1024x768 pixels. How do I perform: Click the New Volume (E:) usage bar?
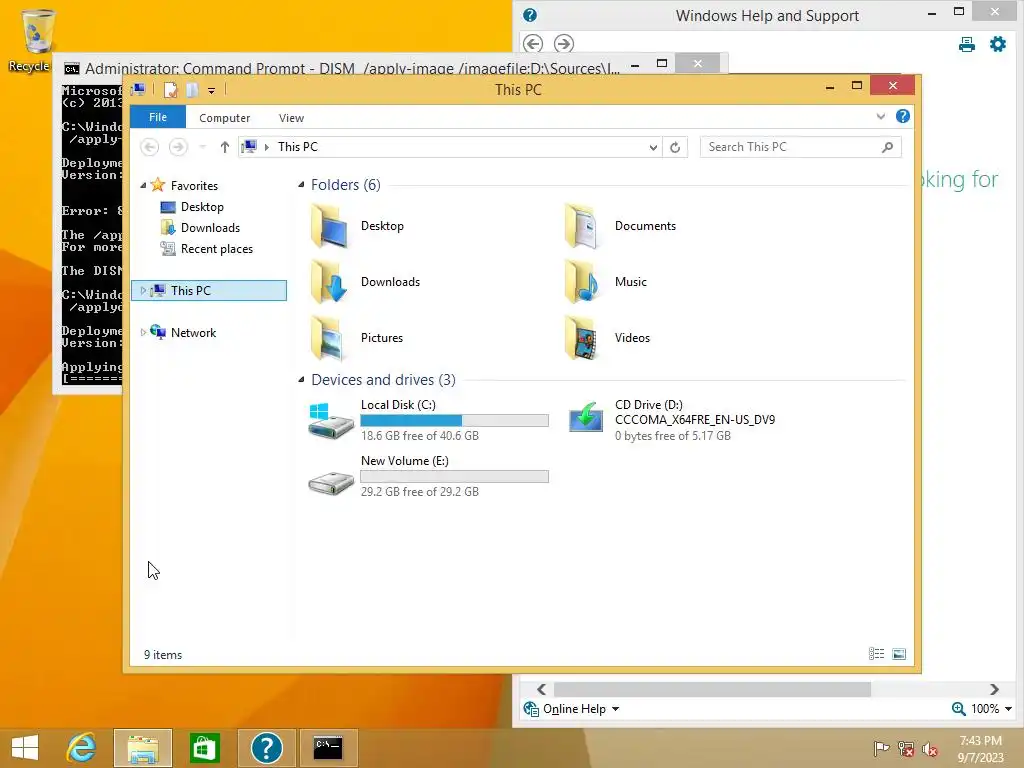click(455, 476)
